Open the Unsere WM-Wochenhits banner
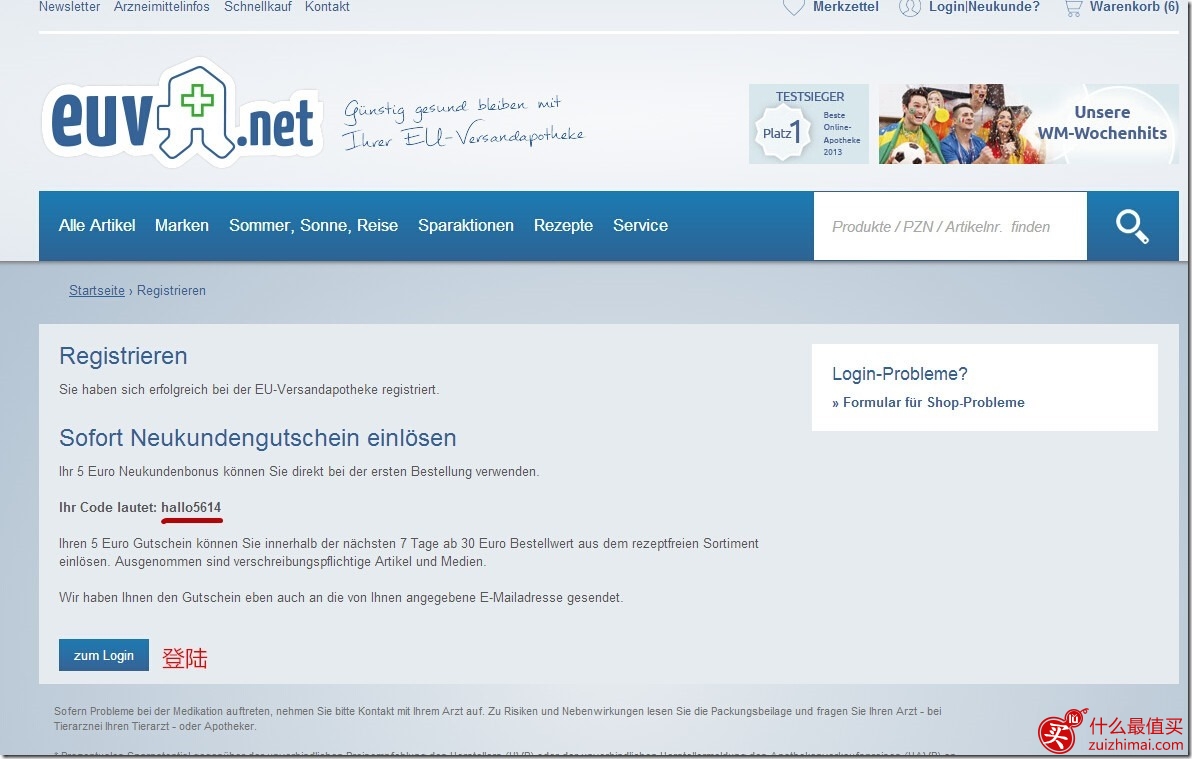The height and width of the screenshot is (759, 1192). click(1029, 124)
